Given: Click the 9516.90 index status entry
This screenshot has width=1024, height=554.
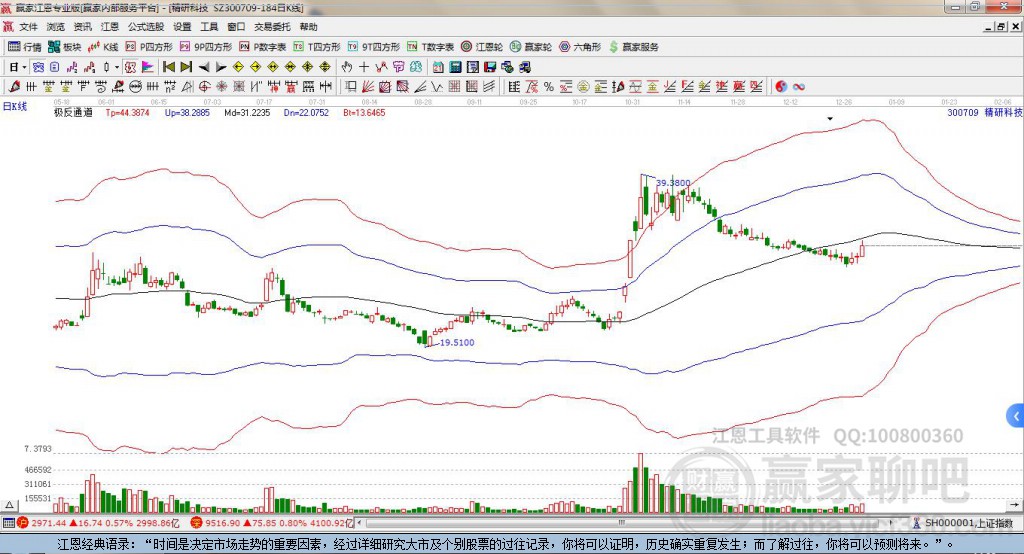Looking at the screenshot, I should click(271, 523).
